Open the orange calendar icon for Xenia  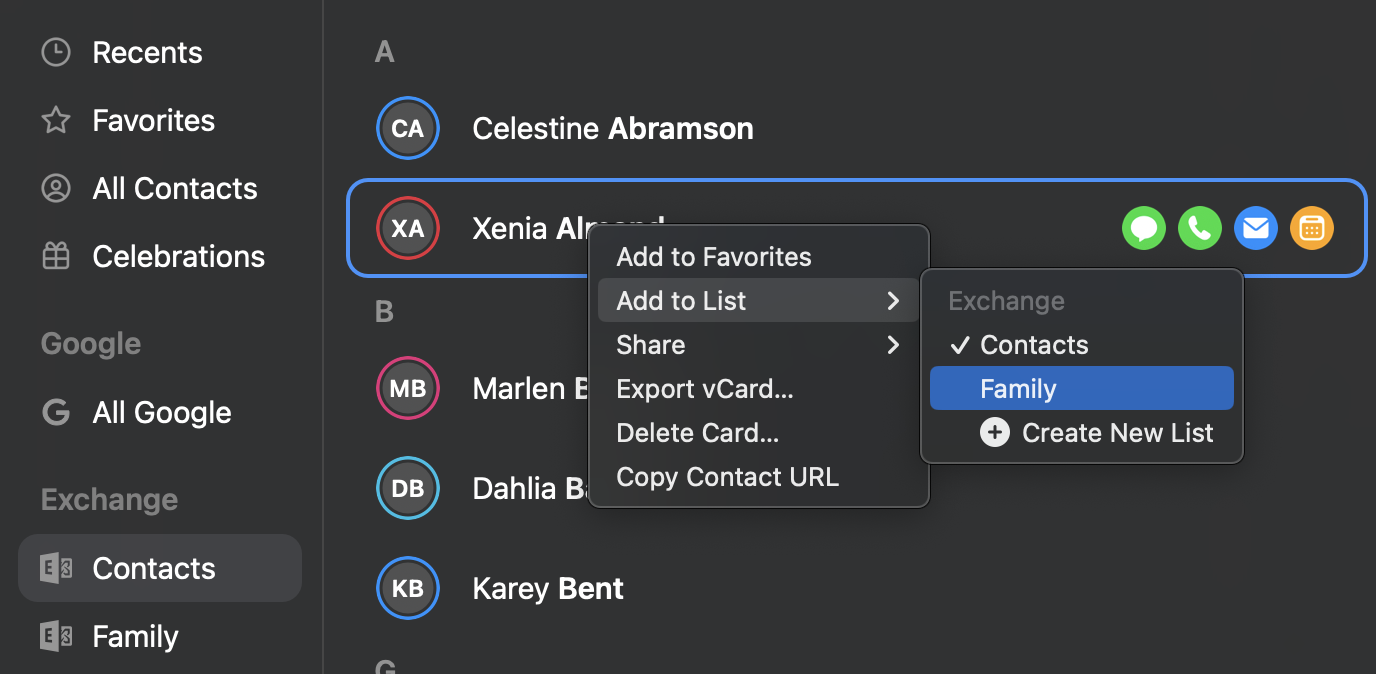pyautogui.click(x=1312, y=228)
